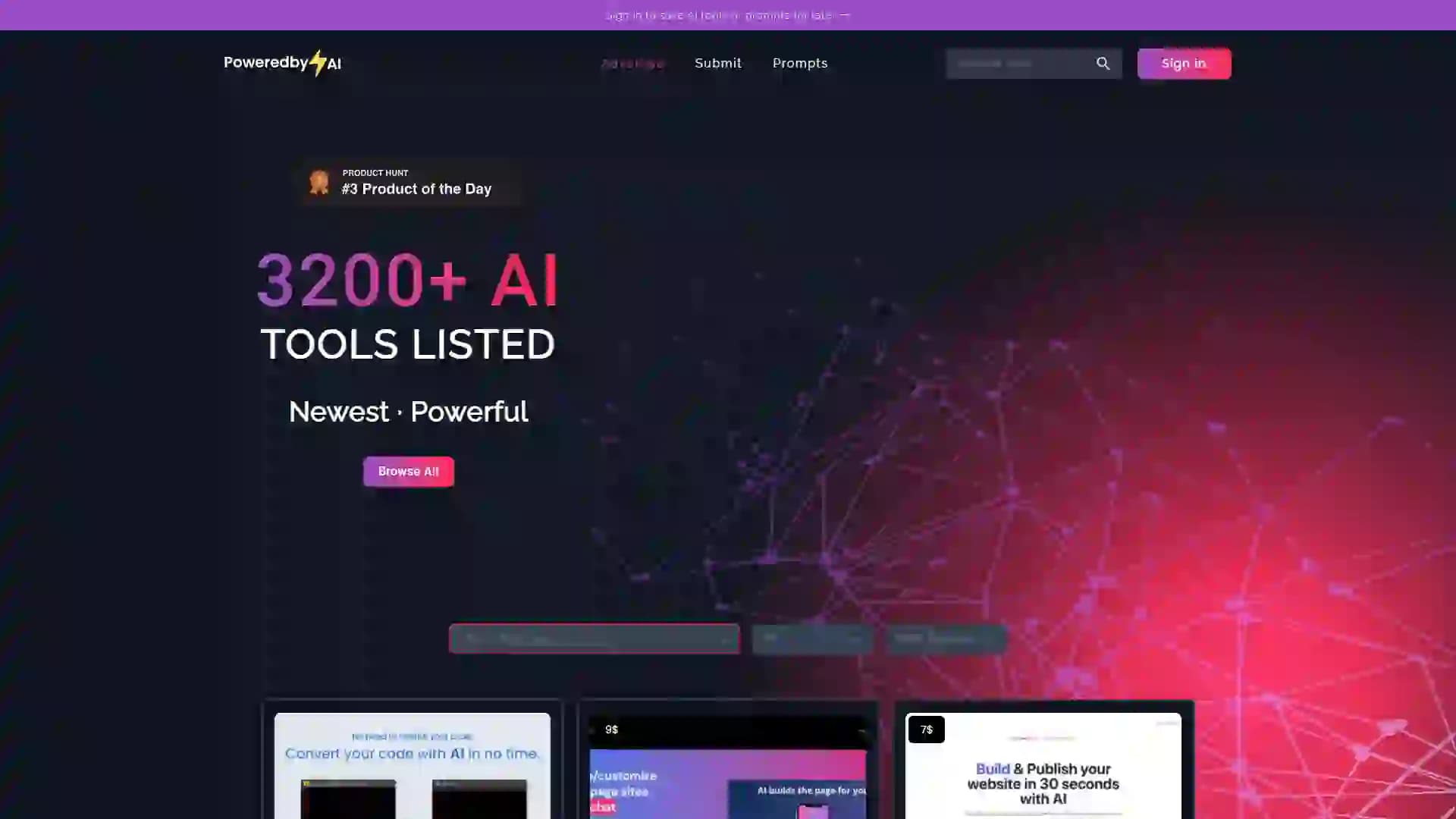Toggle the 7$ pricing badge on website builder

click(x=927, y=730)
